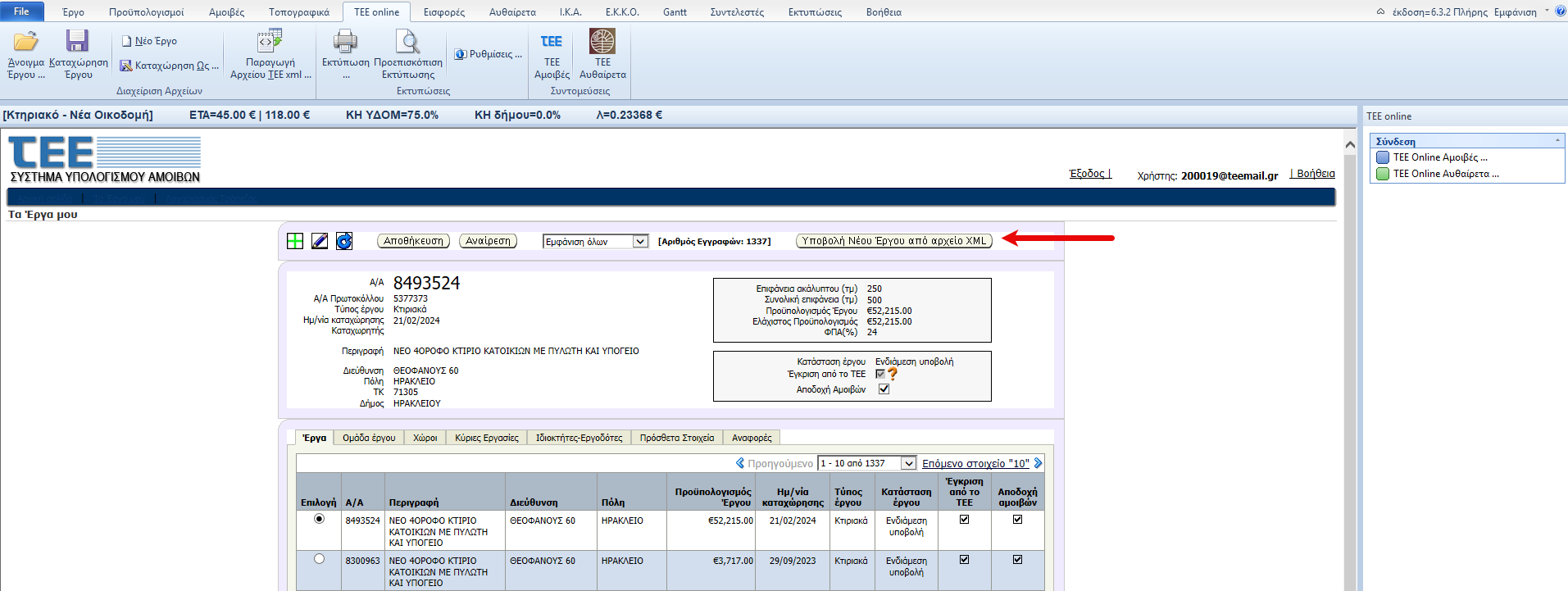Image resolution: width=1568 pixels, height=591 pixels.
Task: Toggle TEE approval checkbox for row 8493524
Action: 964,520
